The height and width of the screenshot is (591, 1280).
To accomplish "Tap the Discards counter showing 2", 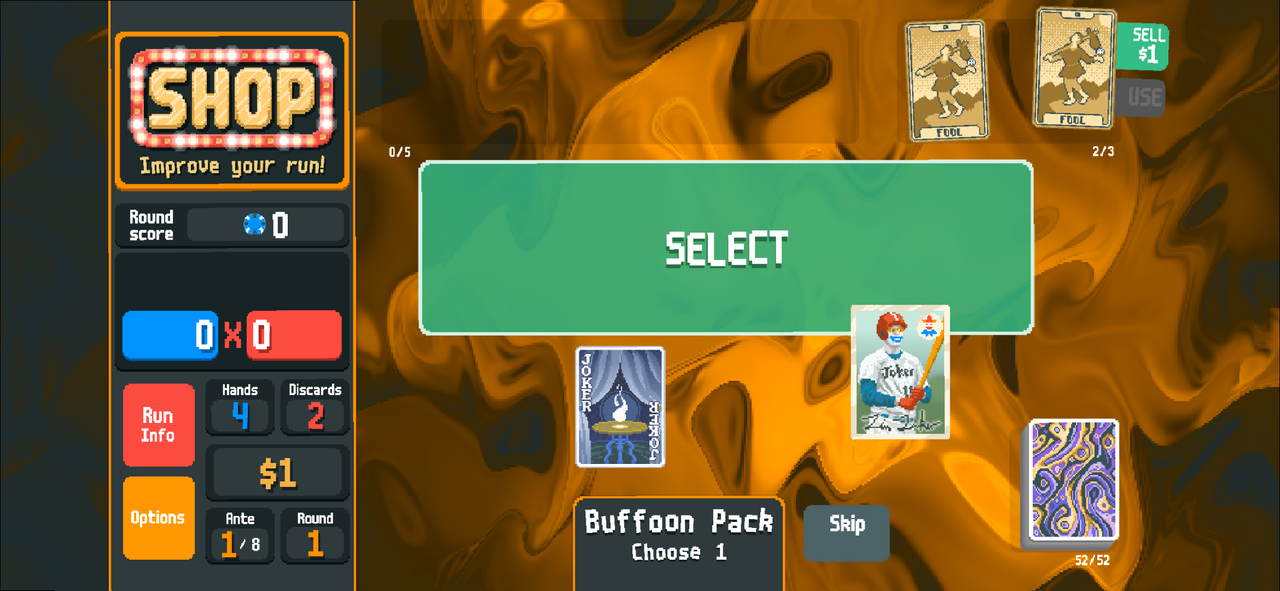I will click(x=315, y=407).
